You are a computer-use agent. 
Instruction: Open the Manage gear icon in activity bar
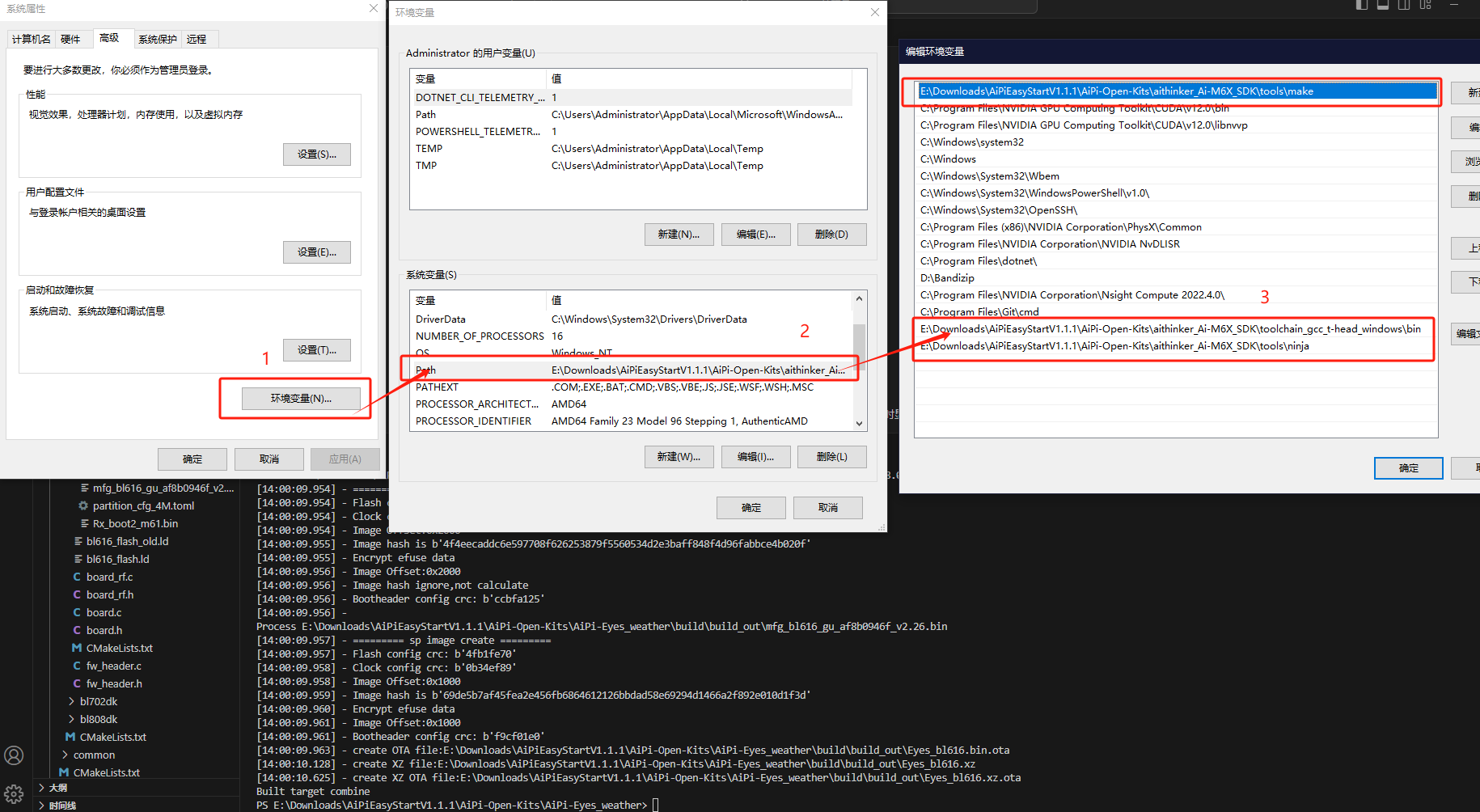(14, 794)
